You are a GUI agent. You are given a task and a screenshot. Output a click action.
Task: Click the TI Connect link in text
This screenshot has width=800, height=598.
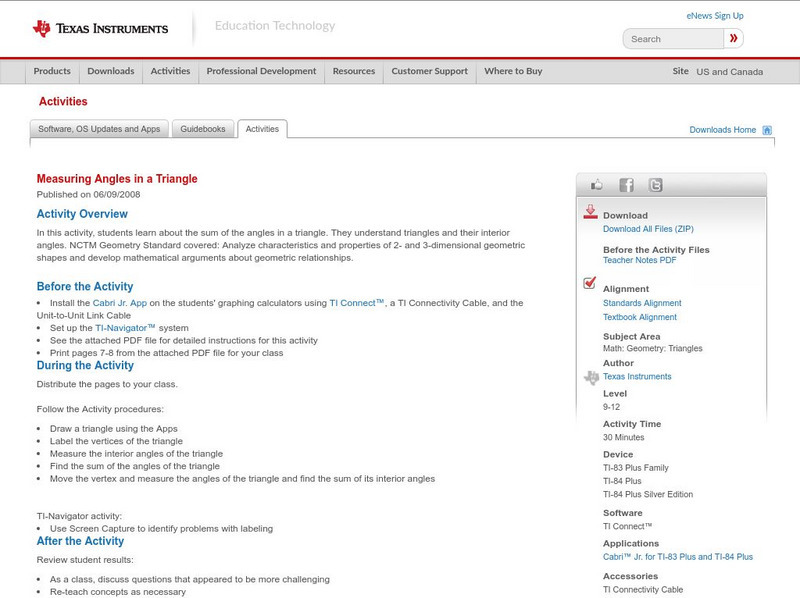(356, 303)
